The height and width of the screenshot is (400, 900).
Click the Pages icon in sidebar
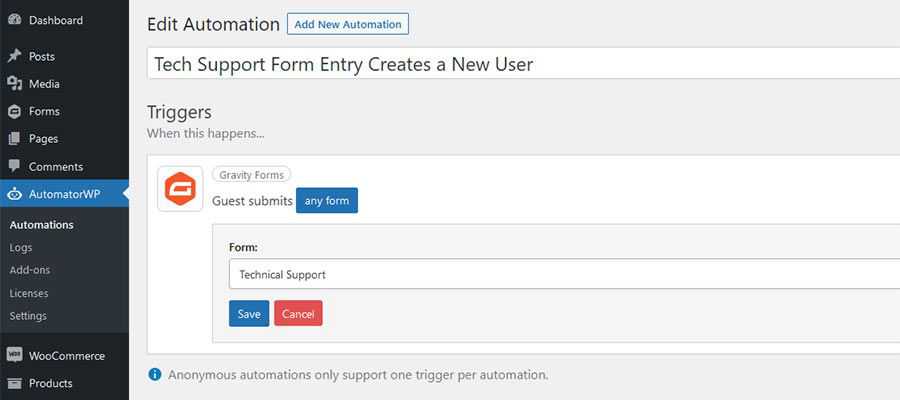coord(14,139)
